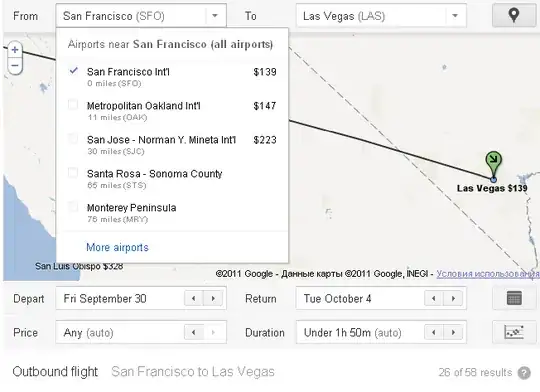Open the calendar view icon
Image resolution: width=540 pixels, height=392 pixels.
click(x=514, y=298)
